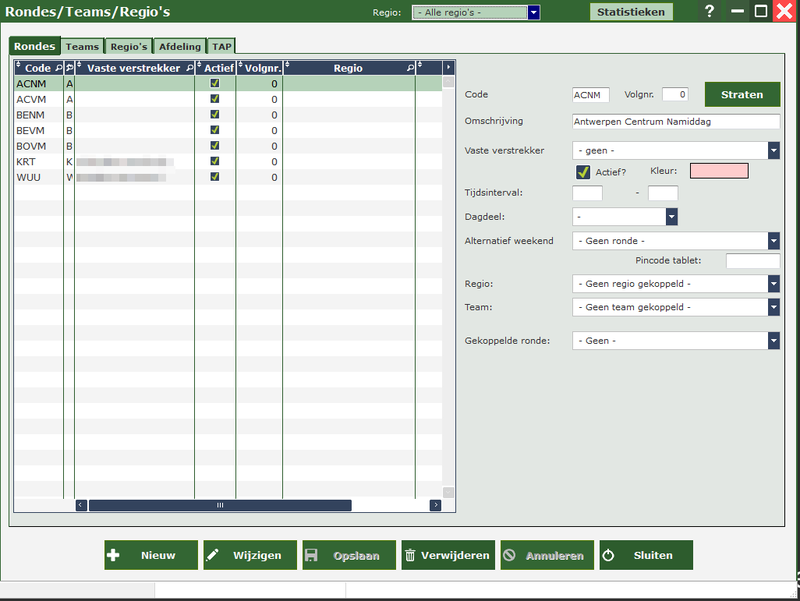The image size is (800, 601).
Task: Click the plus icon on Nieuw button
Action: 113,555
